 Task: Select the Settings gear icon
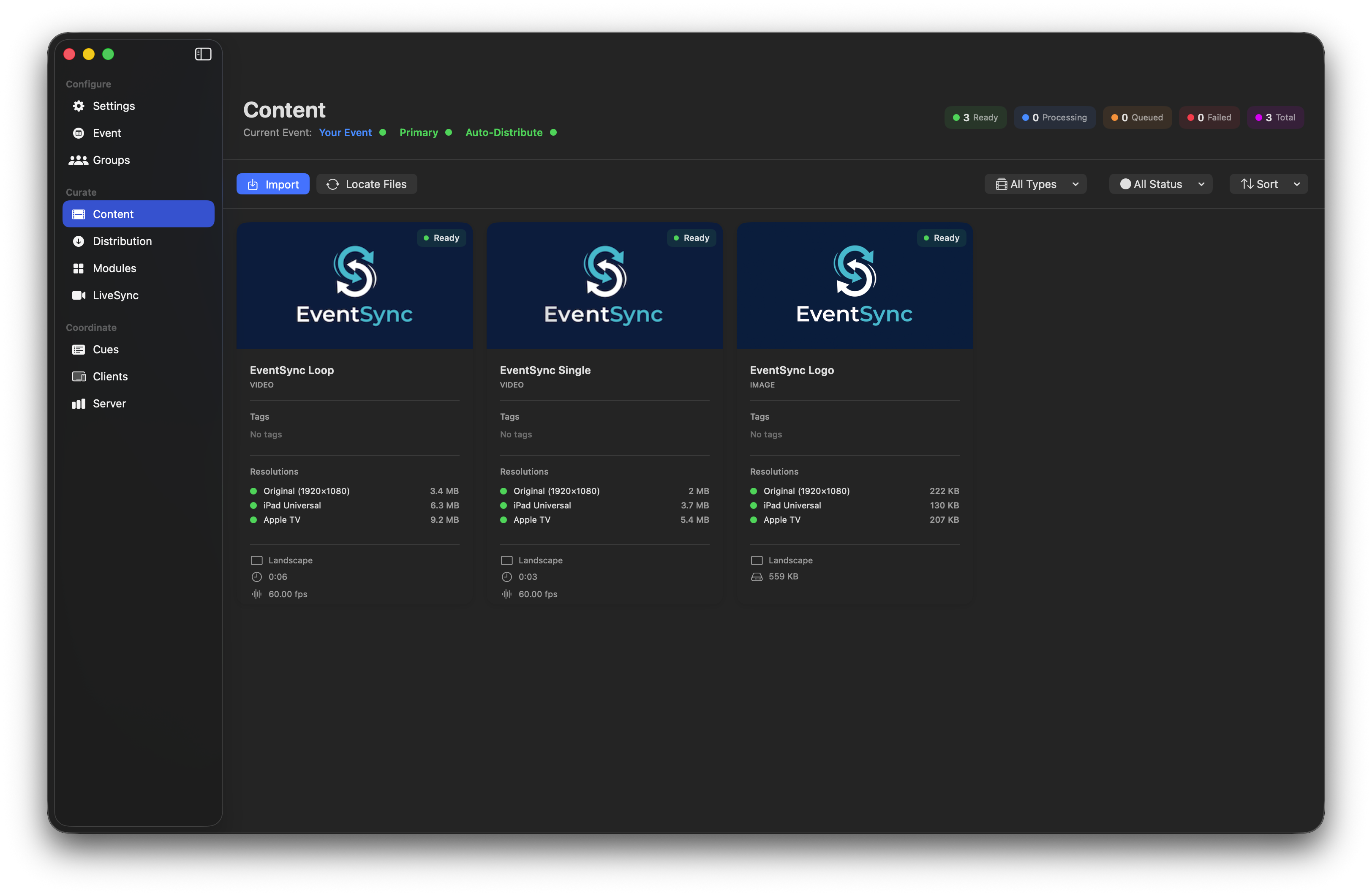[79, 106]
